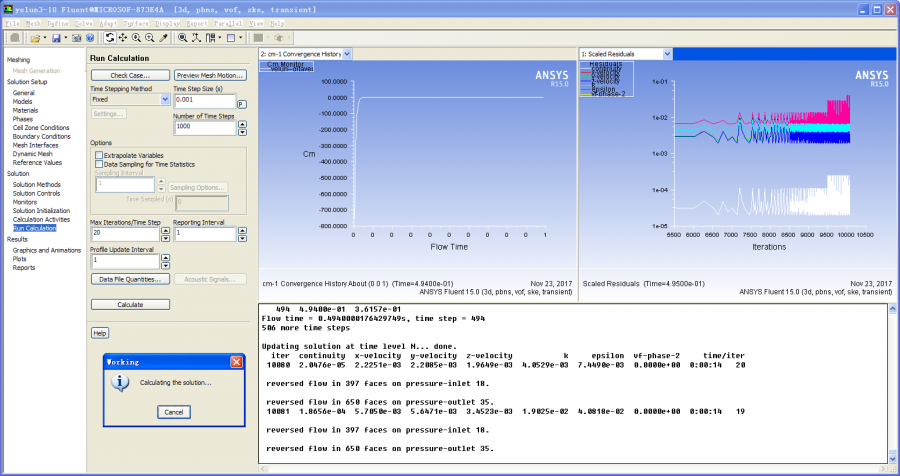Viewport: 900px width, 476px height.
Task: Click the Check Case button
Action: 130,75
